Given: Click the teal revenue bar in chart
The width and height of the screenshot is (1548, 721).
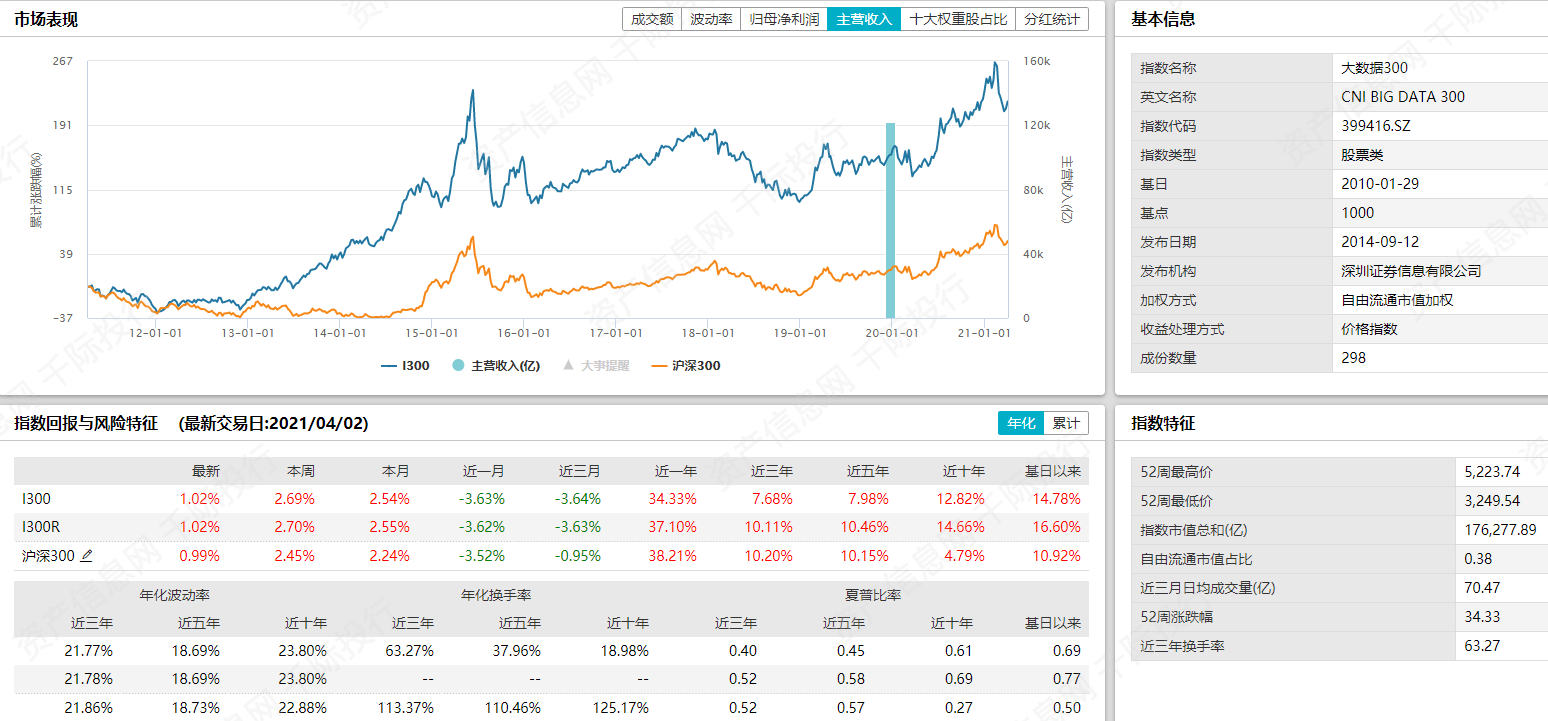Looking at the screenshot, I should point(890,220).
